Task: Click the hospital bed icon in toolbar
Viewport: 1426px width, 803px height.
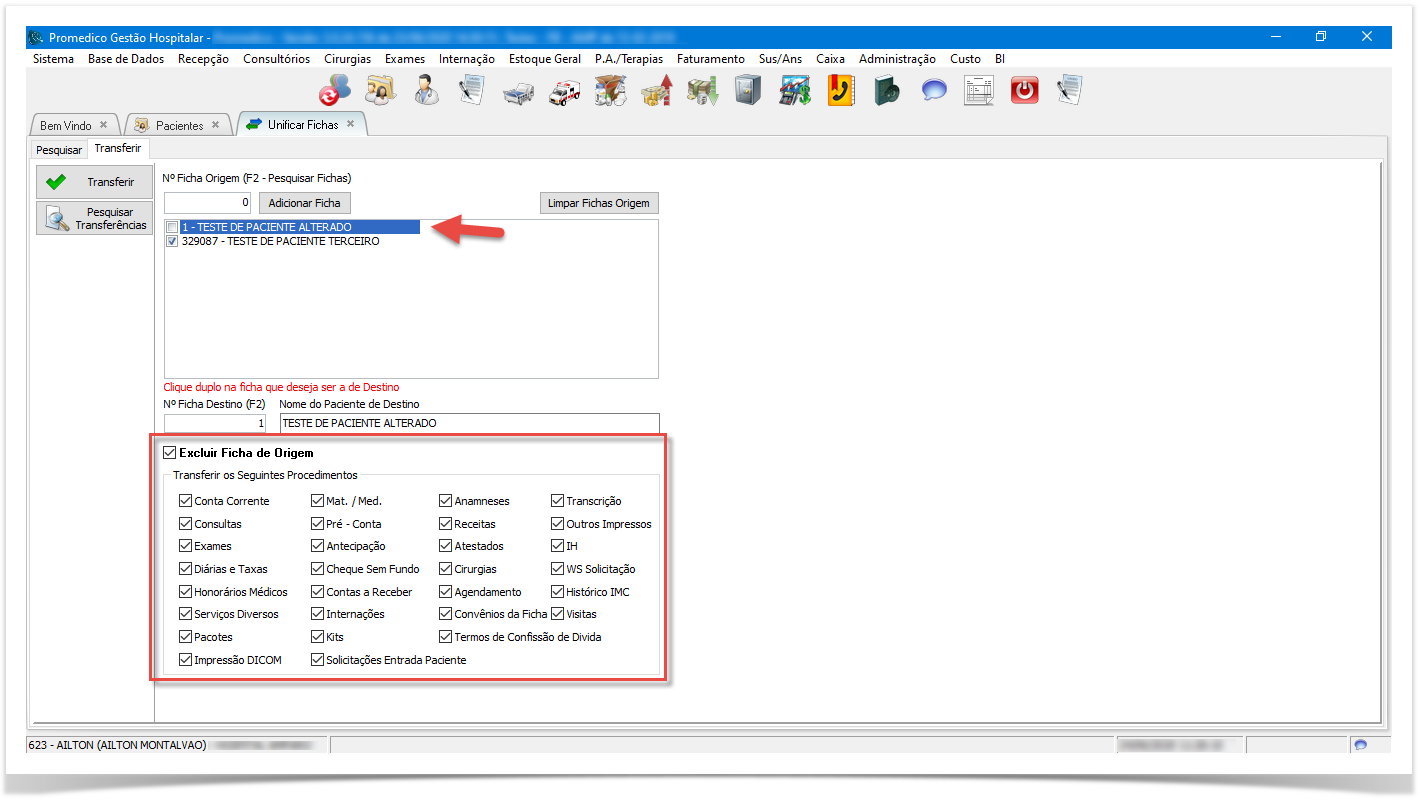Action: tap(519, 91)
